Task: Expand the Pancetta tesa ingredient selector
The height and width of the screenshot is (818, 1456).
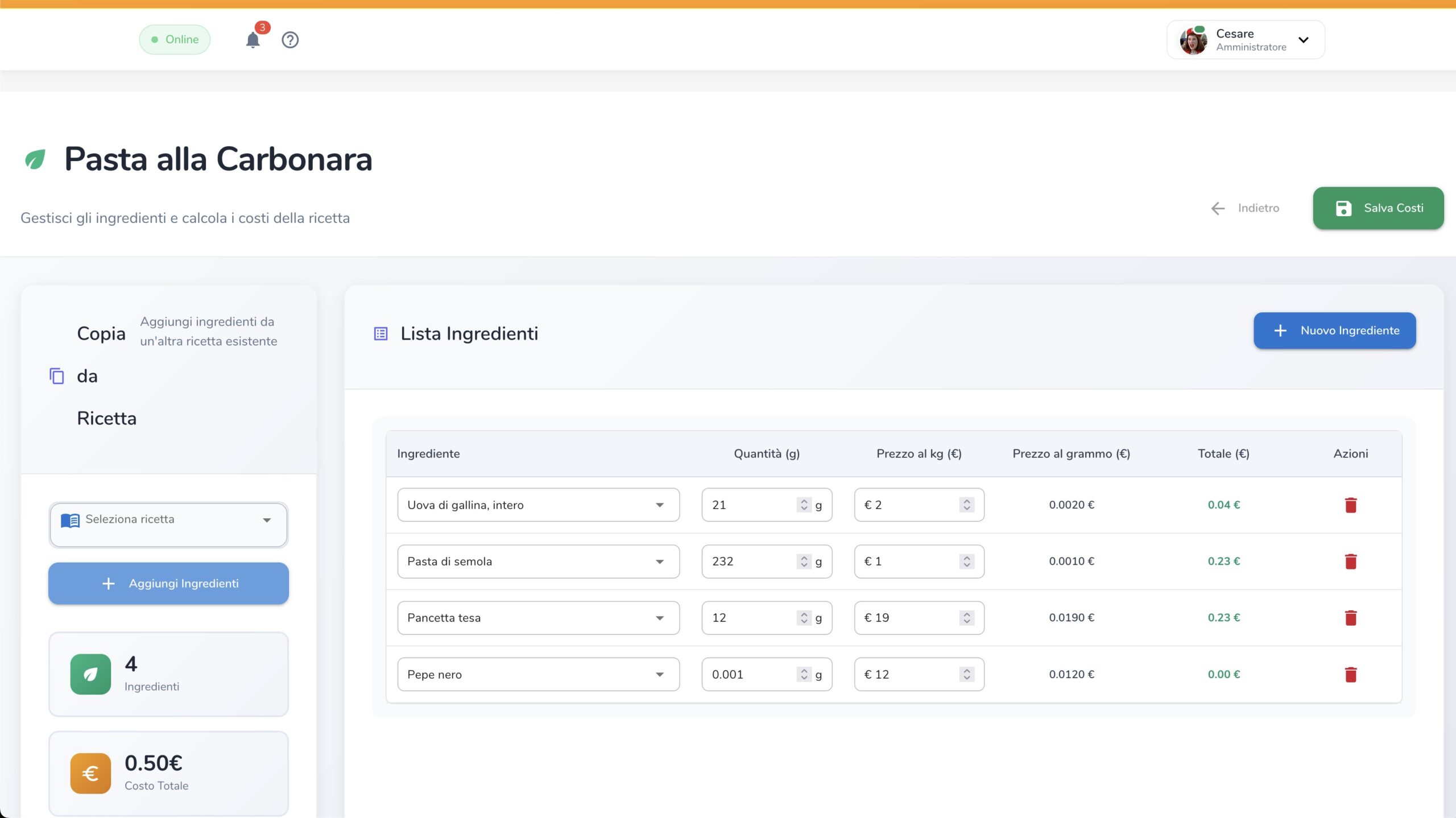Action: coord(659,618)
